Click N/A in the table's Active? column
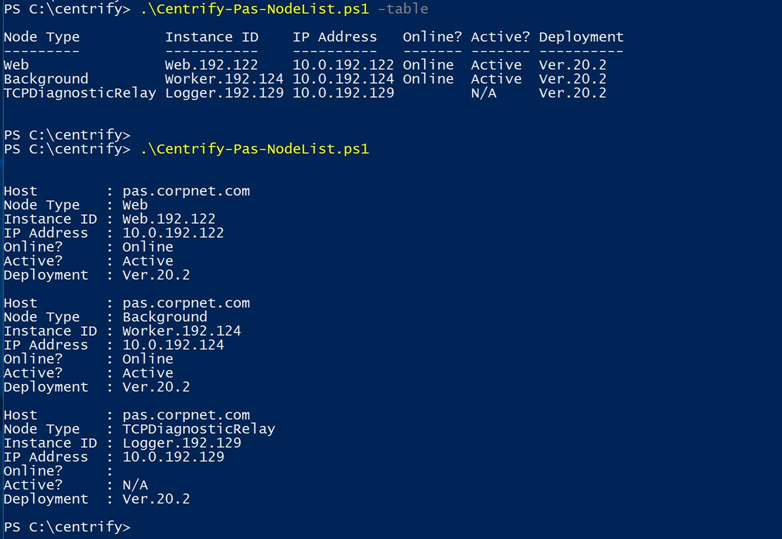Viewport: 782px width, 539px height. [483, 93]
